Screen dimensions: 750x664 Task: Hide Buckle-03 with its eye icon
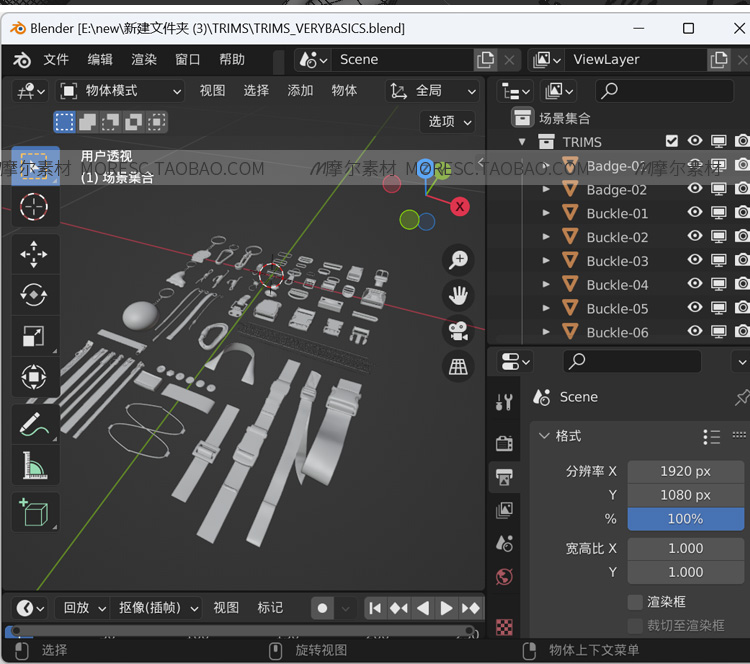click(x=695, y=260)
